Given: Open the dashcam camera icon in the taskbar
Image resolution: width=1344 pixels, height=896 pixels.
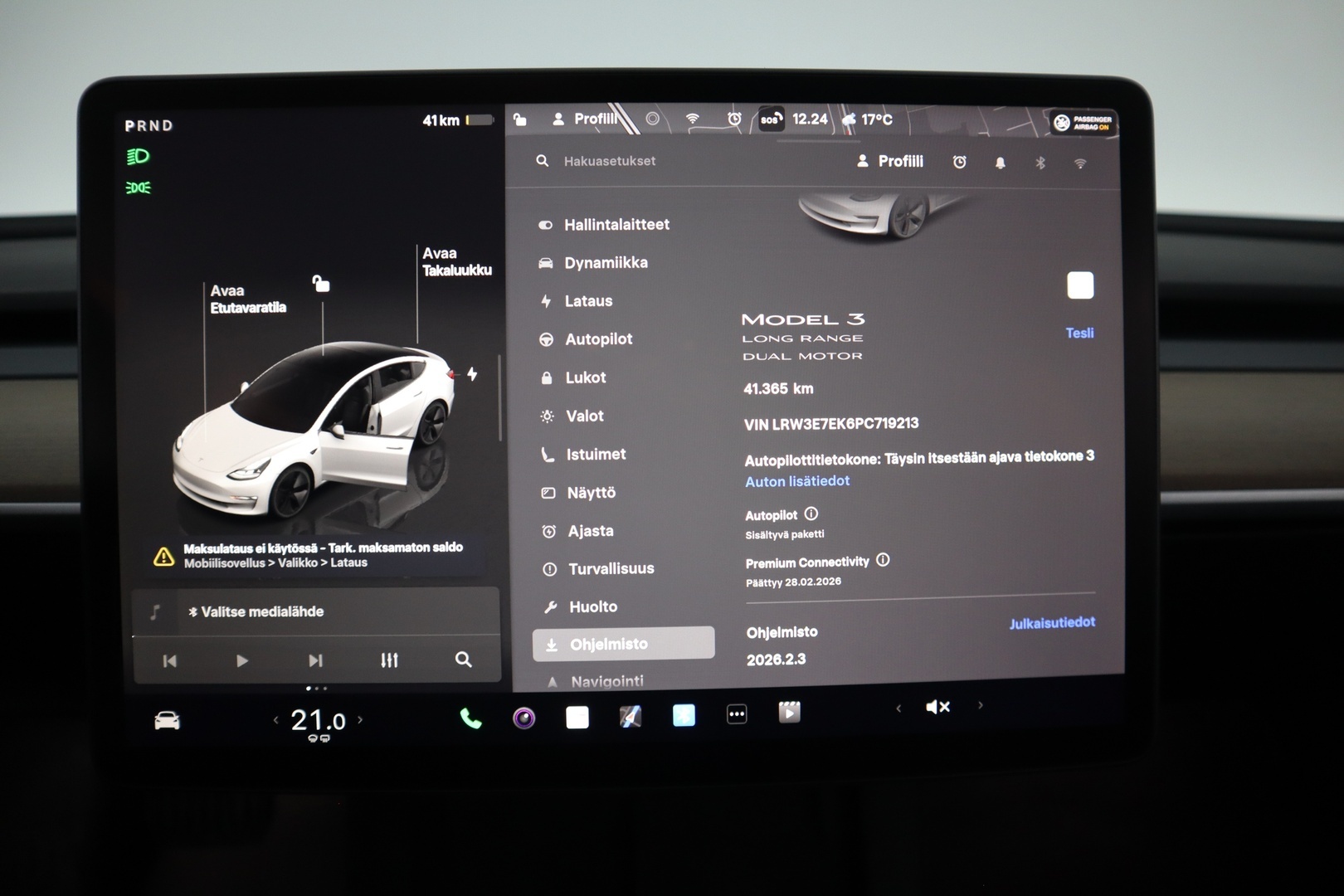Looking at the screenshot, I should point(523,713).
